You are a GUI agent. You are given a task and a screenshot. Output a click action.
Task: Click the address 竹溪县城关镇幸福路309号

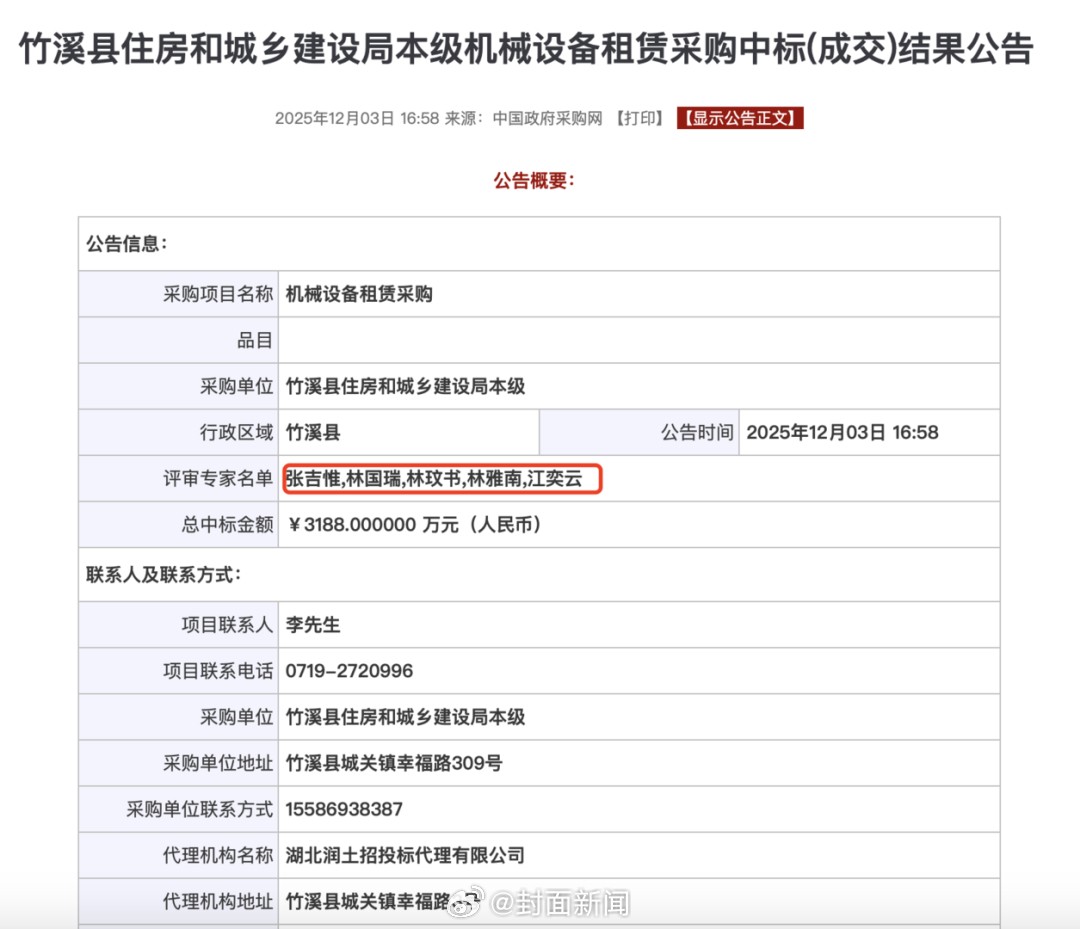pyautogui.click(x=394, y=763)
